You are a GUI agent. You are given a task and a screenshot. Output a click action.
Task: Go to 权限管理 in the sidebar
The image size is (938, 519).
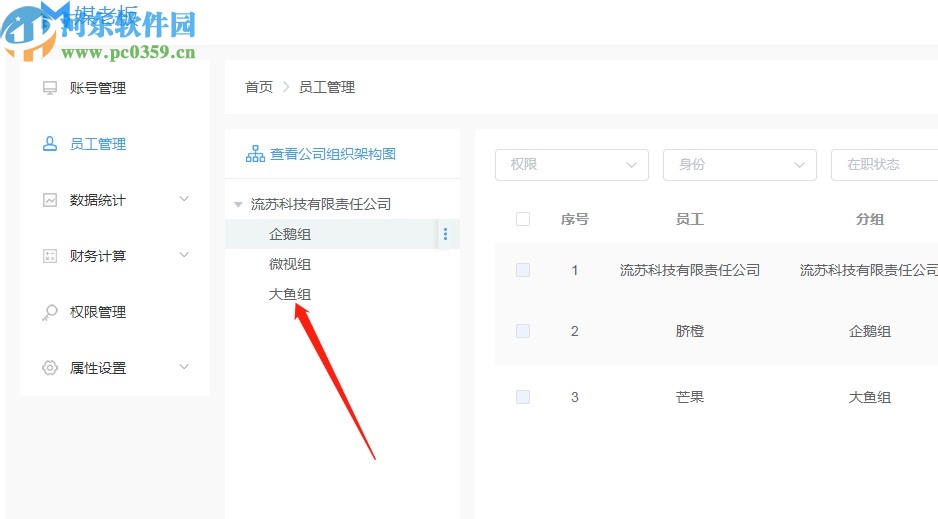coord(98,312)
